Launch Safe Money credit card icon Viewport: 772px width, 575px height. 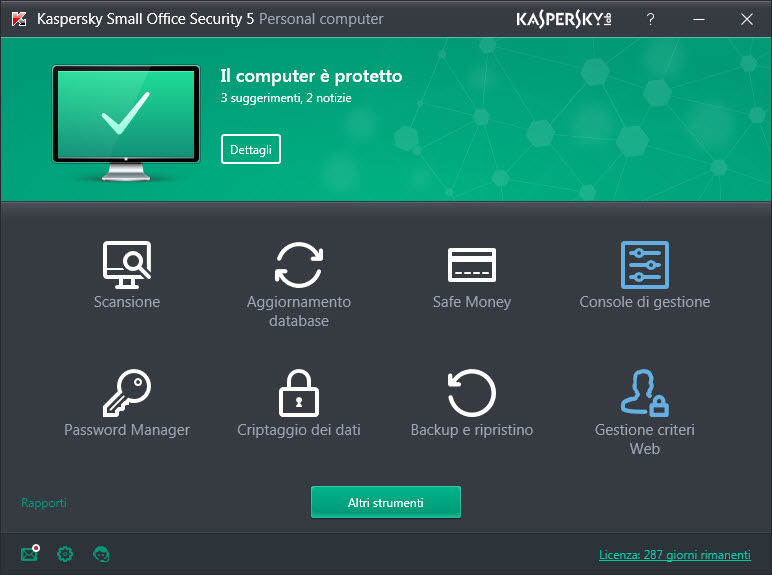pos(472,265)
